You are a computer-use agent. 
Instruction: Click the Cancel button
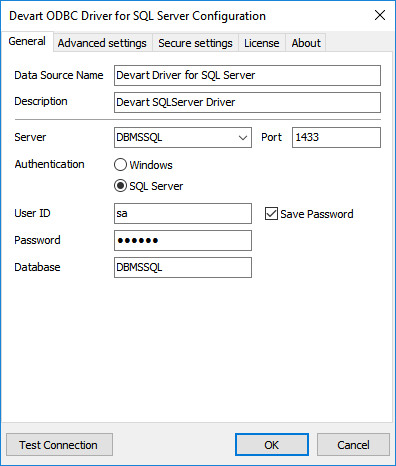coord(353,445)
